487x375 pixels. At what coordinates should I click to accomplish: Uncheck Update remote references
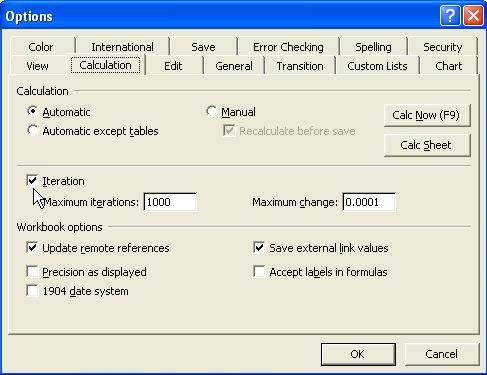click(x=32, y=248)
